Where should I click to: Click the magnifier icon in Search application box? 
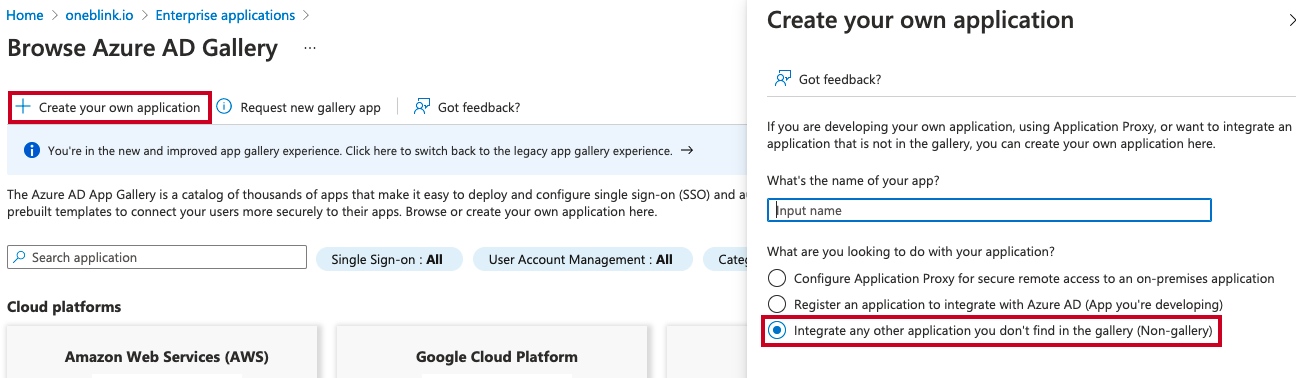(x=20, y=257)
